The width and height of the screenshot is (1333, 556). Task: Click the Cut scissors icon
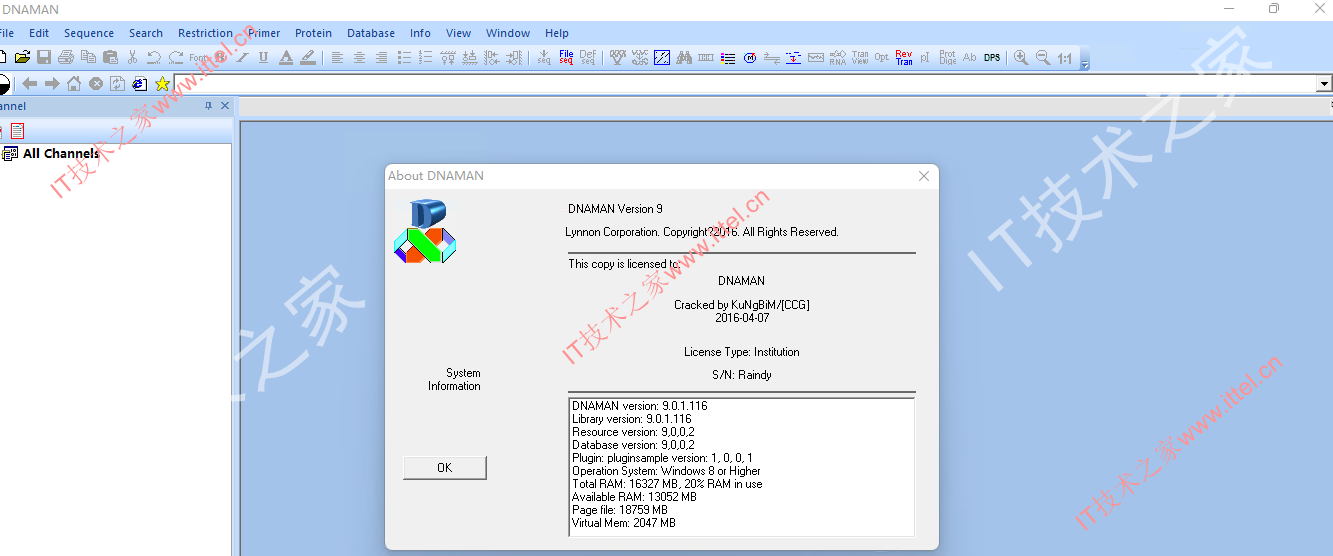coord(132,58)
